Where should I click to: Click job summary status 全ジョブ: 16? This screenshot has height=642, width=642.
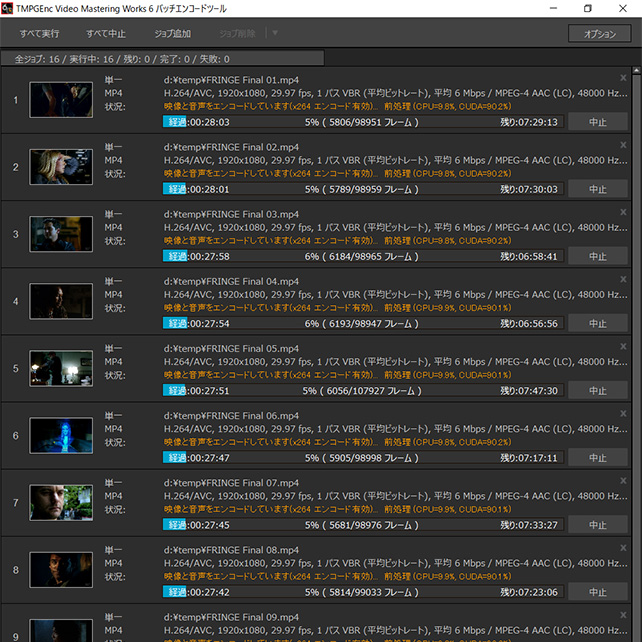37,59
